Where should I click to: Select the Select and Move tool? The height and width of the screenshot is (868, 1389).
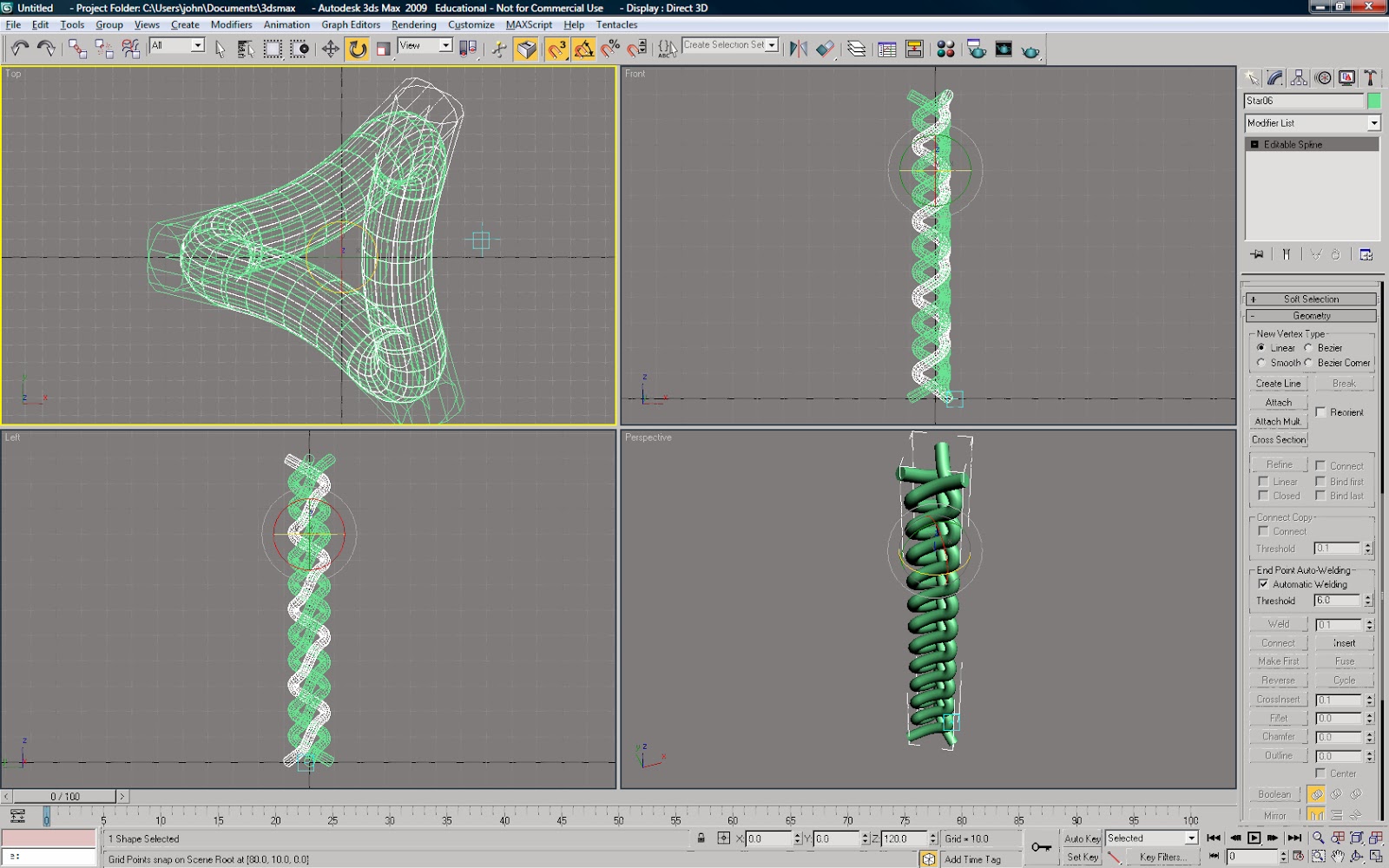click(x=330, y=49)
